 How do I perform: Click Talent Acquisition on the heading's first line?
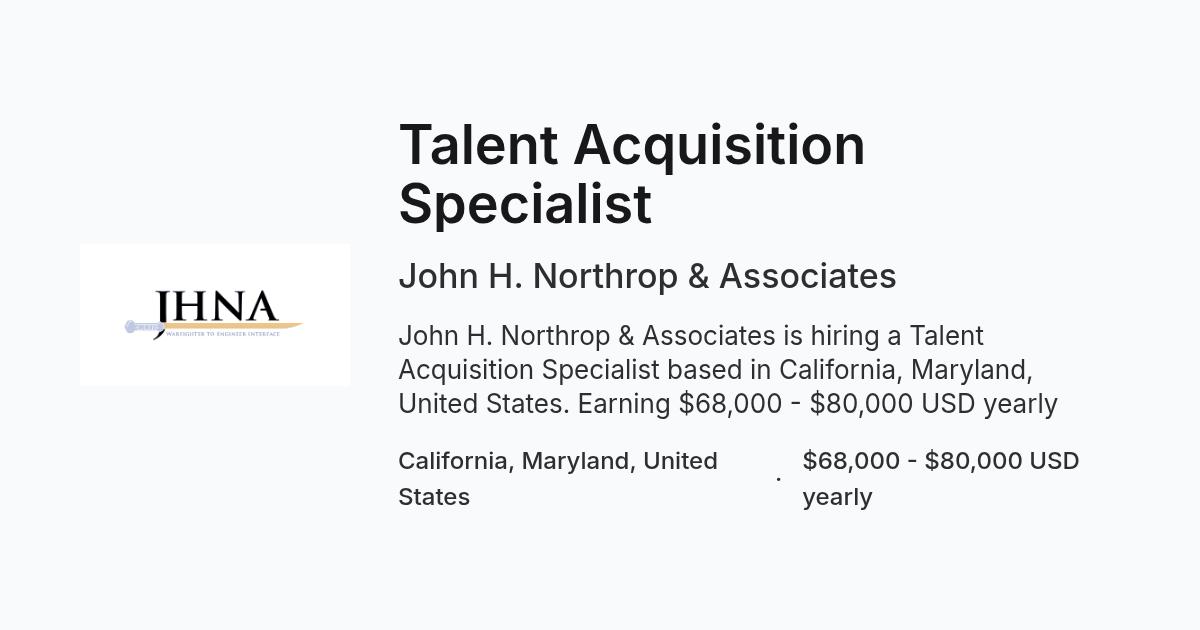point(632,144)
